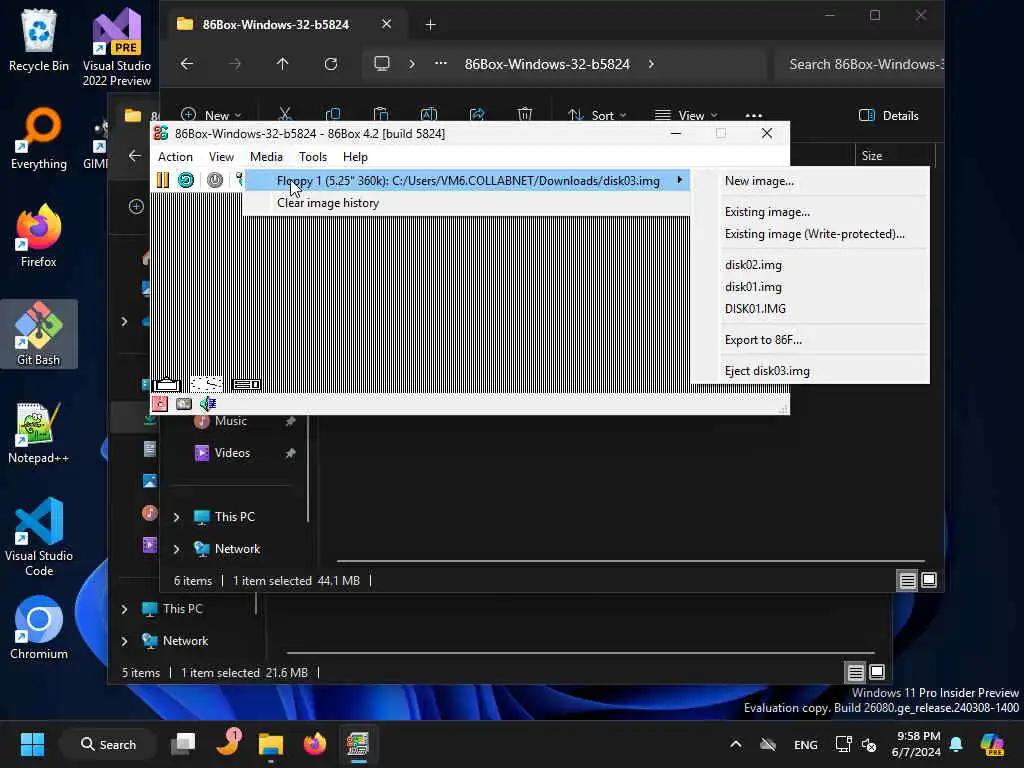1024x768 pixels.
Task: Click the red floppy status icon in 86Box
Action: [160, 404]
